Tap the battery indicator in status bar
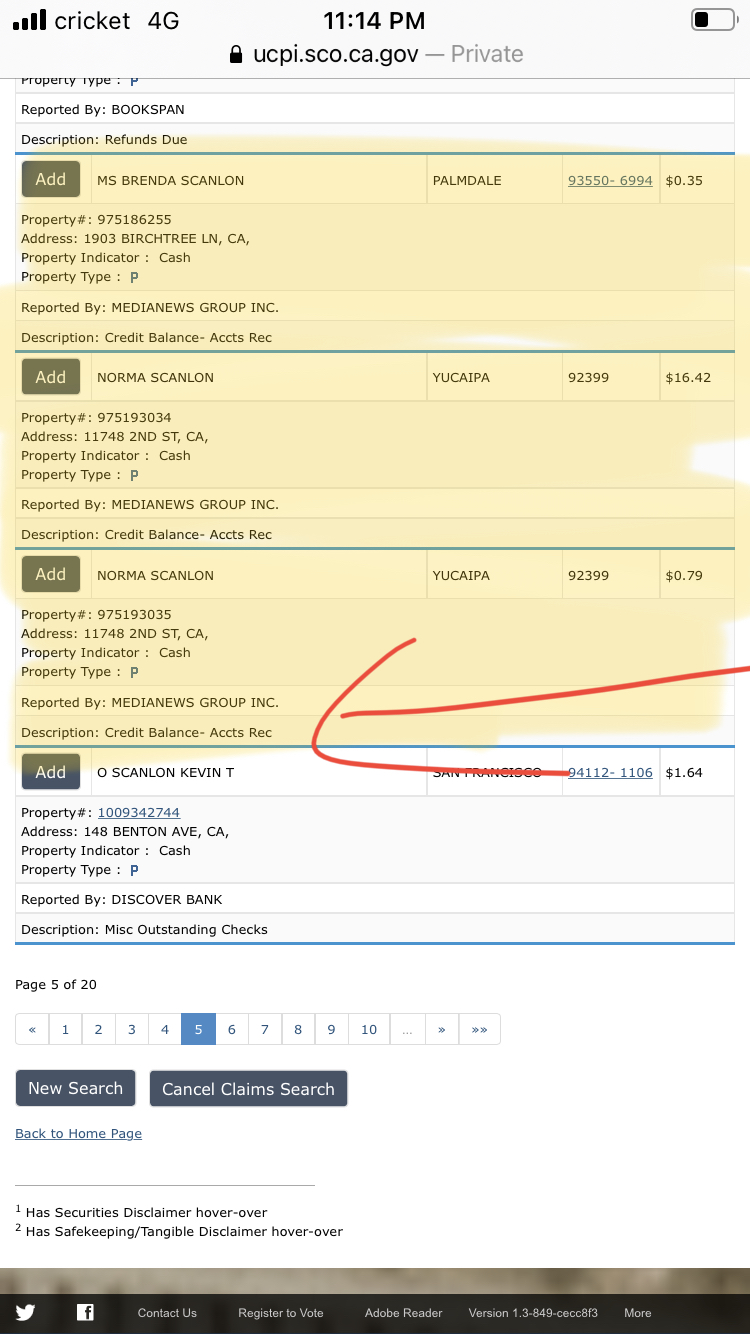750x1334 pixels. (x=713, y=20)
